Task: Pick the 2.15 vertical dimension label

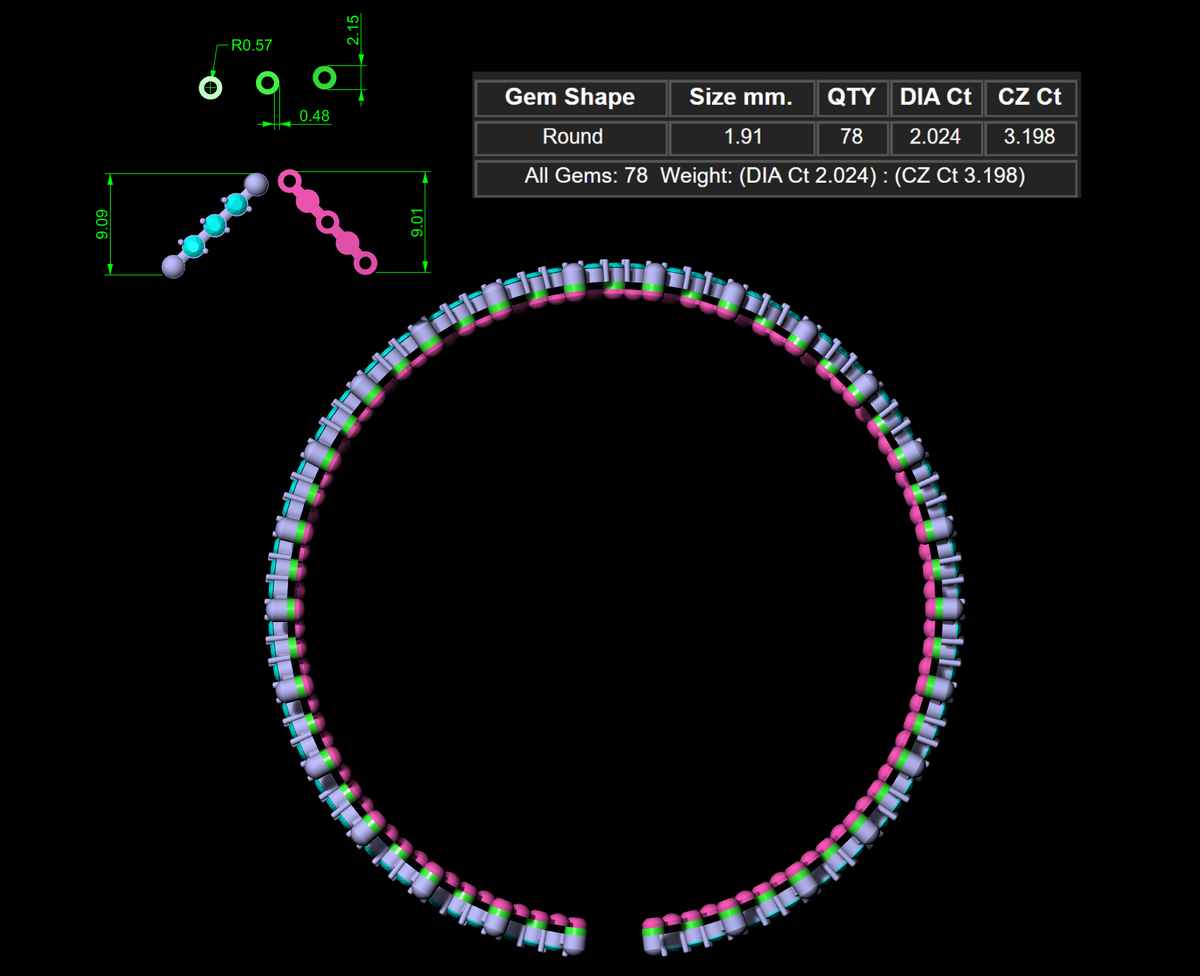Action: [354, 29]
